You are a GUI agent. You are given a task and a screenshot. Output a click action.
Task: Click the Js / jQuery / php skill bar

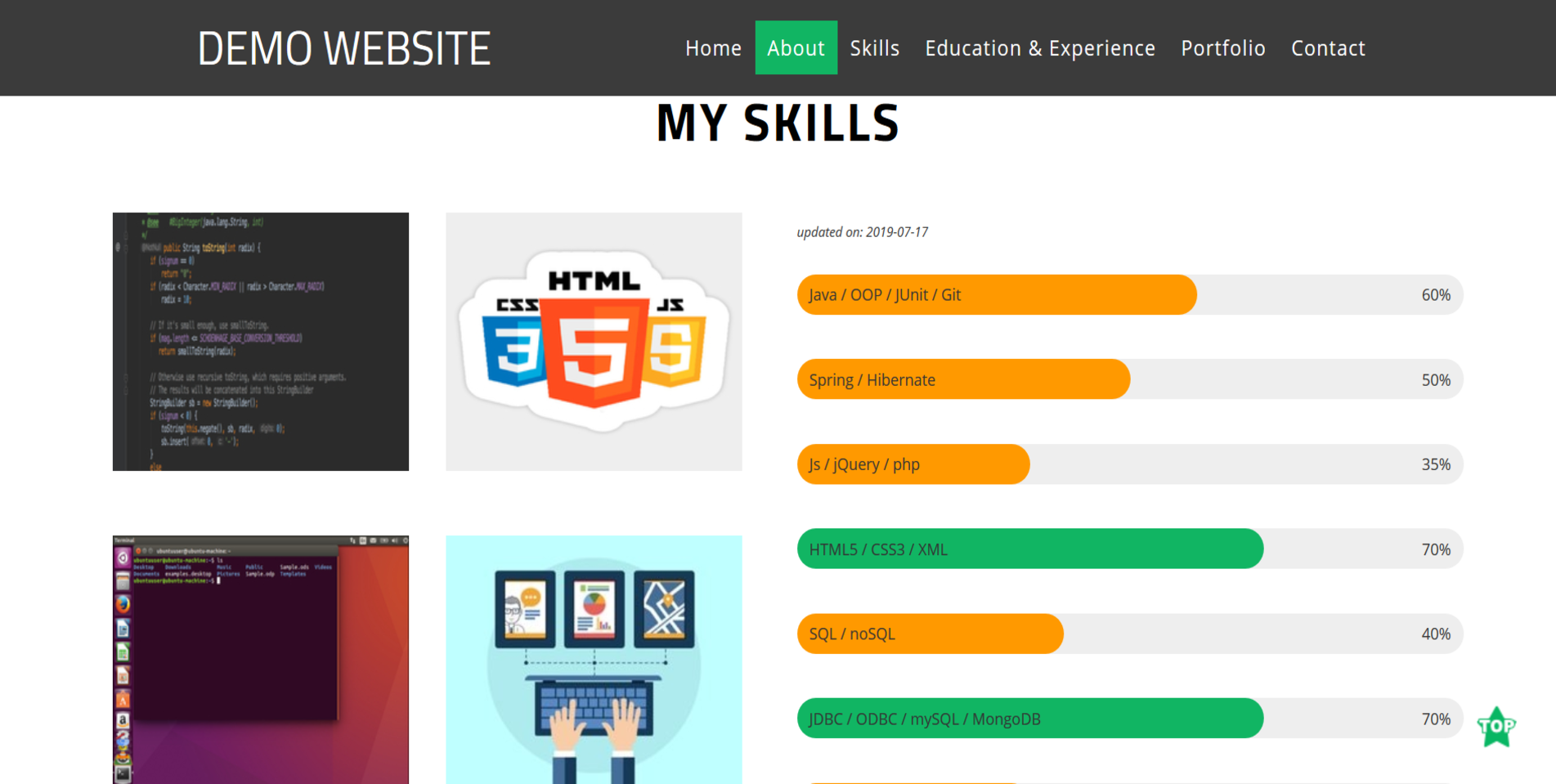(1129, 464)
